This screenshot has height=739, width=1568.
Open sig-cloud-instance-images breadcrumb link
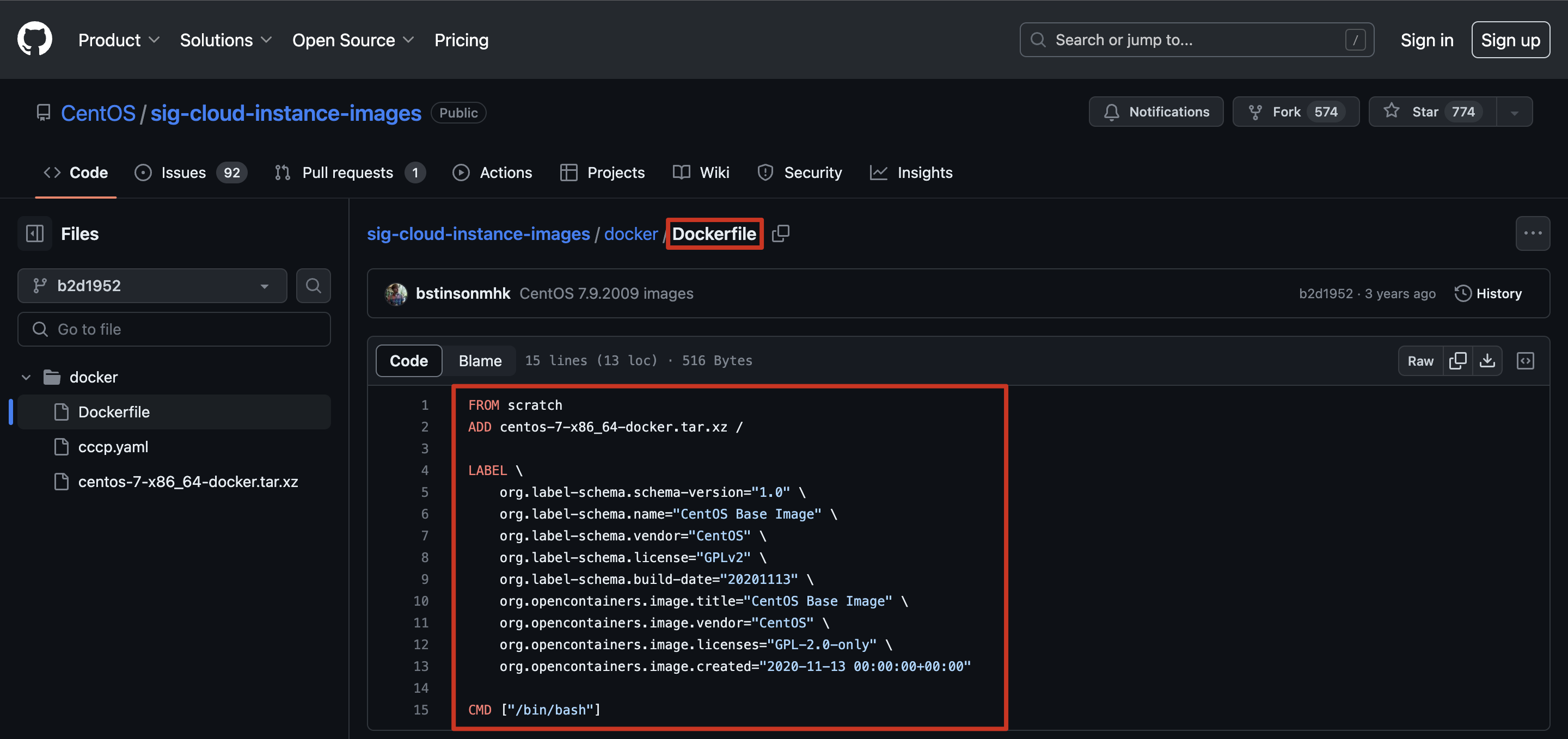(x=479, y=233)
